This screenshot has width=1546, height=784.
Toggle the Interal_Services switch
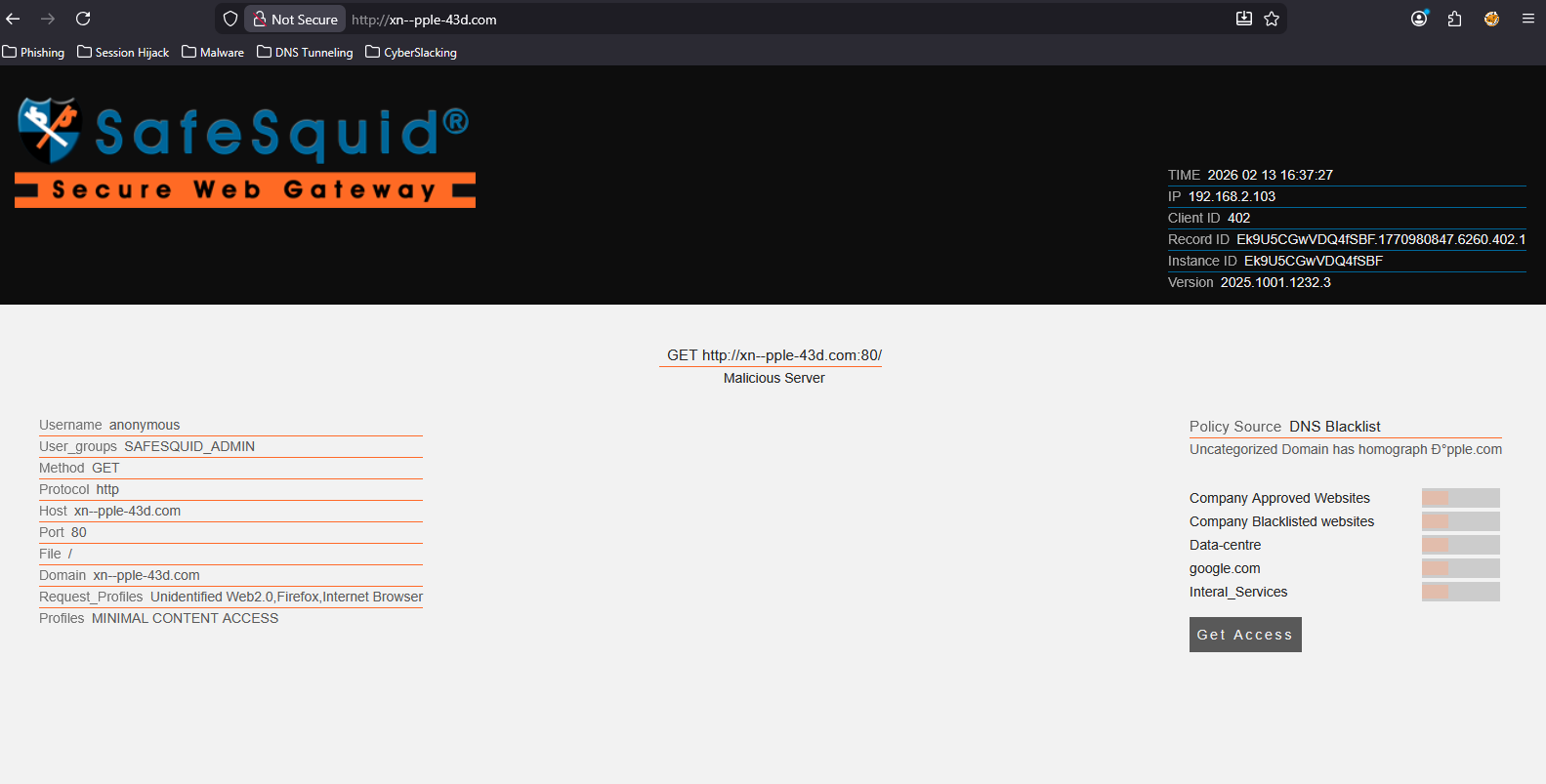click(1460, 592)
